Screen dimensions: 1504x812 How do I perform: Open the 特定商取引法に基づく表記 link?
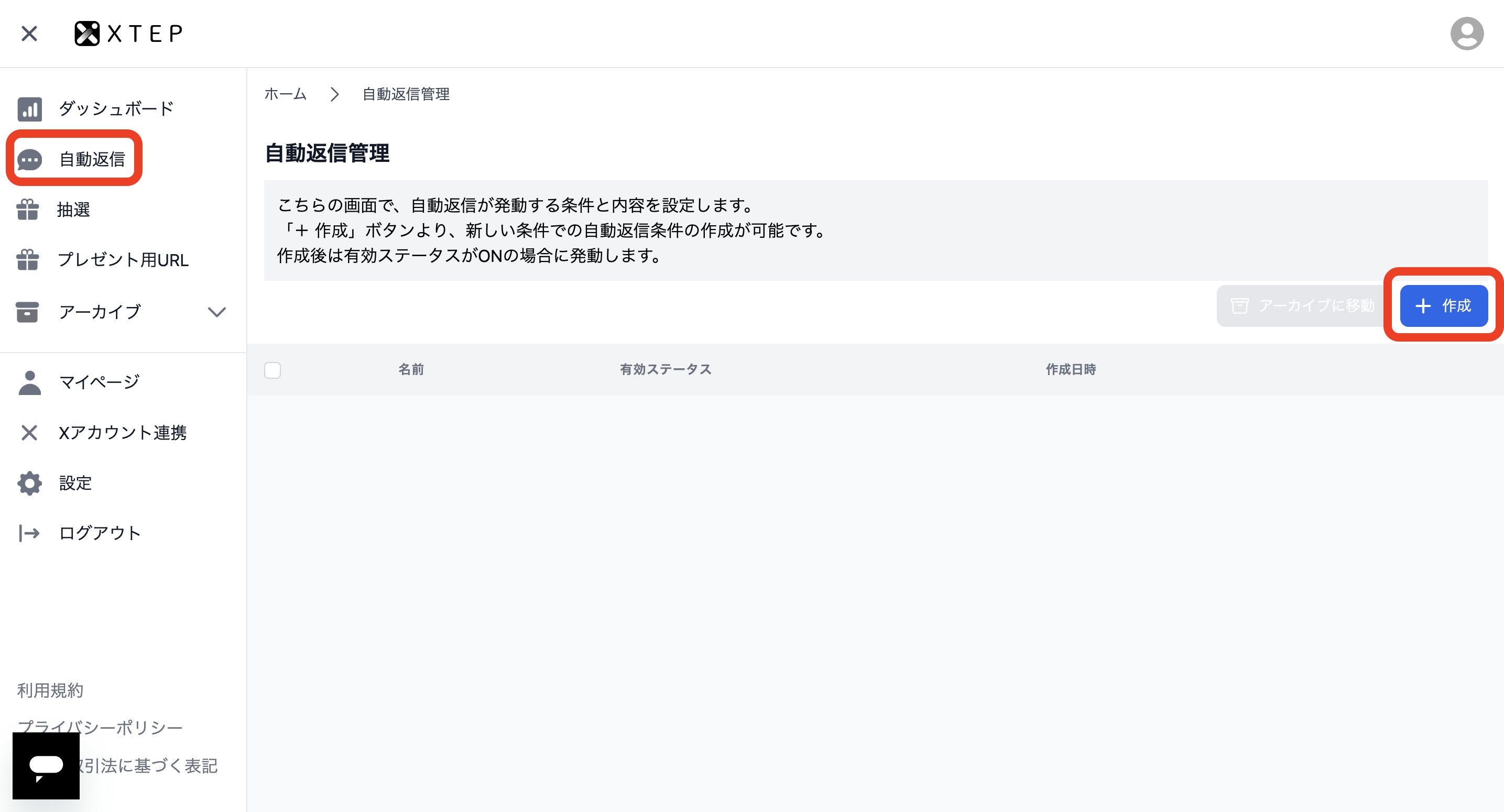tap(149, 765)
